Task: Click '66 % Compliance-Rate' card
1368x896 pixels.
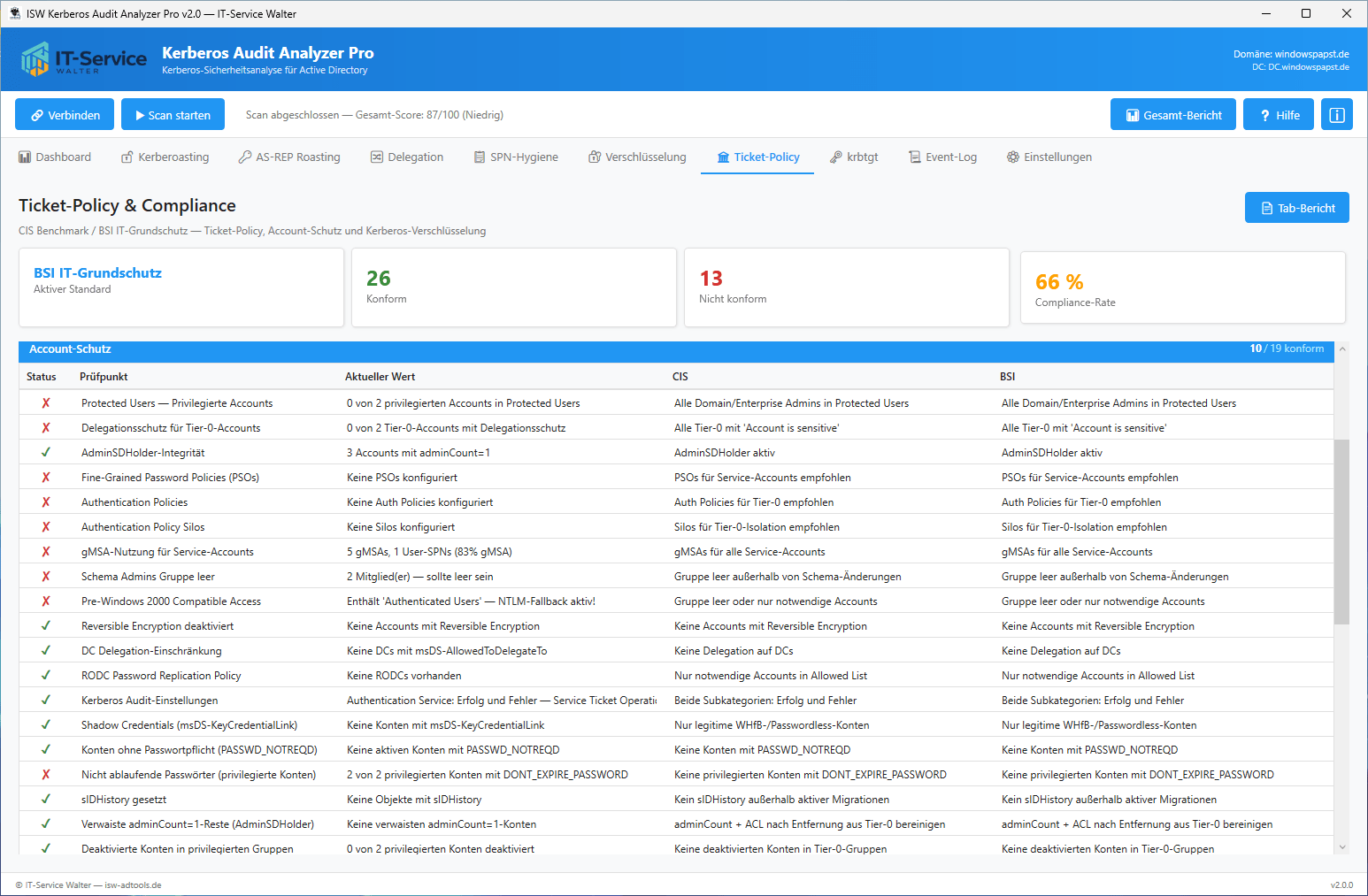Action: coord(1183,287)
